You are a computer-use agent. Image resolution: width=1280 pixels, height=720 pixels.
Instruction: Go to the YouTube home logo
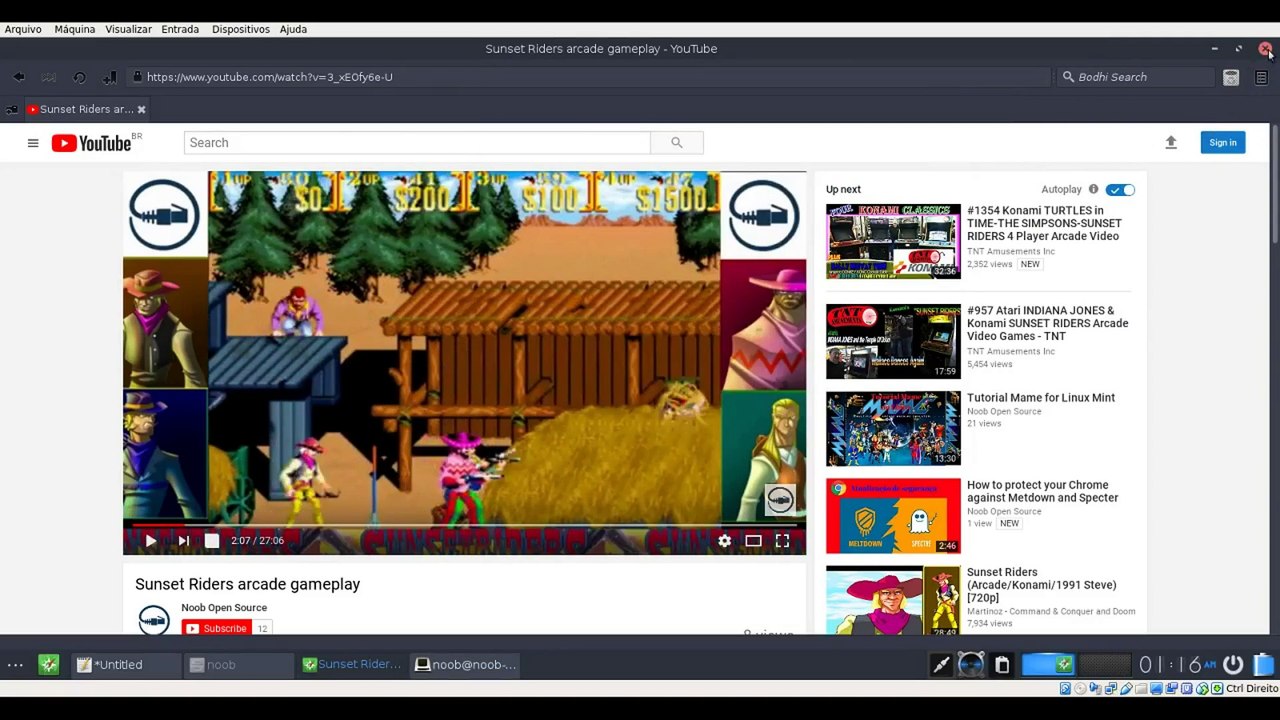(x=92, y=143)
